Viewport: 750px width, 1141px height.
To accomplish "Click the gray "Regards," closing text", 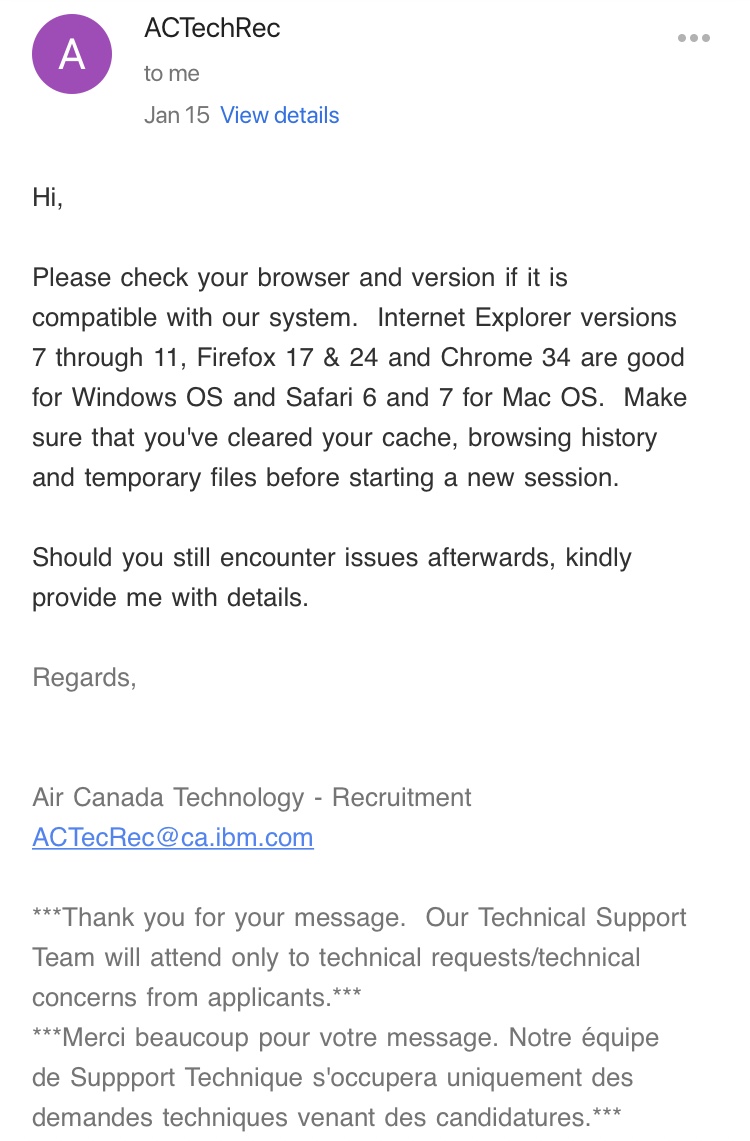I will point(84,677).
